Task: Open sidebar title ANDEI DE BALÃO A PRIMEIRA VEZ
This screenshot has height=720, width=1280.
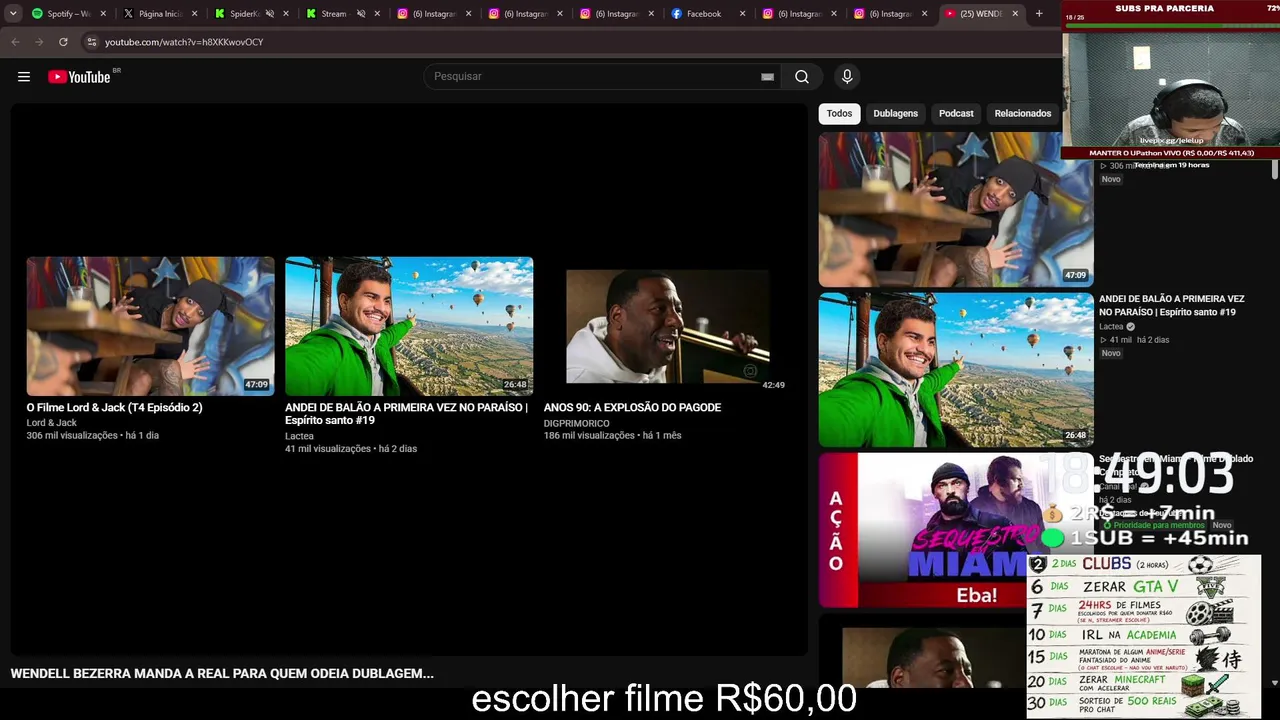Action: tap(1172, 305)
